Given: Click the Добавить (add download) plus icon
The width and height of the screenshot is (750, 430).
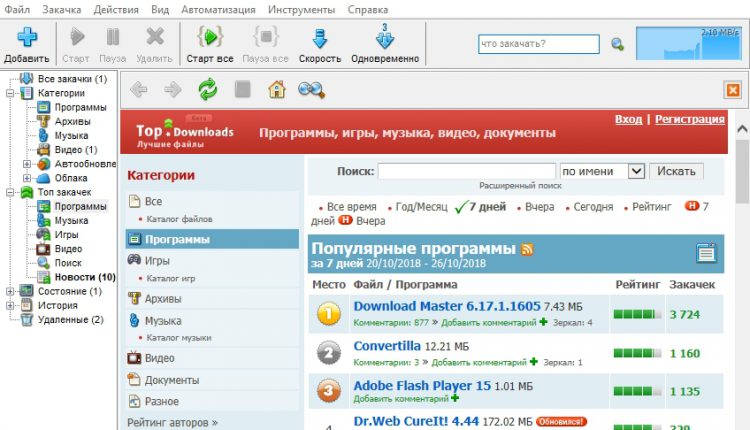Looking at the screenshot, I should [x=27, y=37].
